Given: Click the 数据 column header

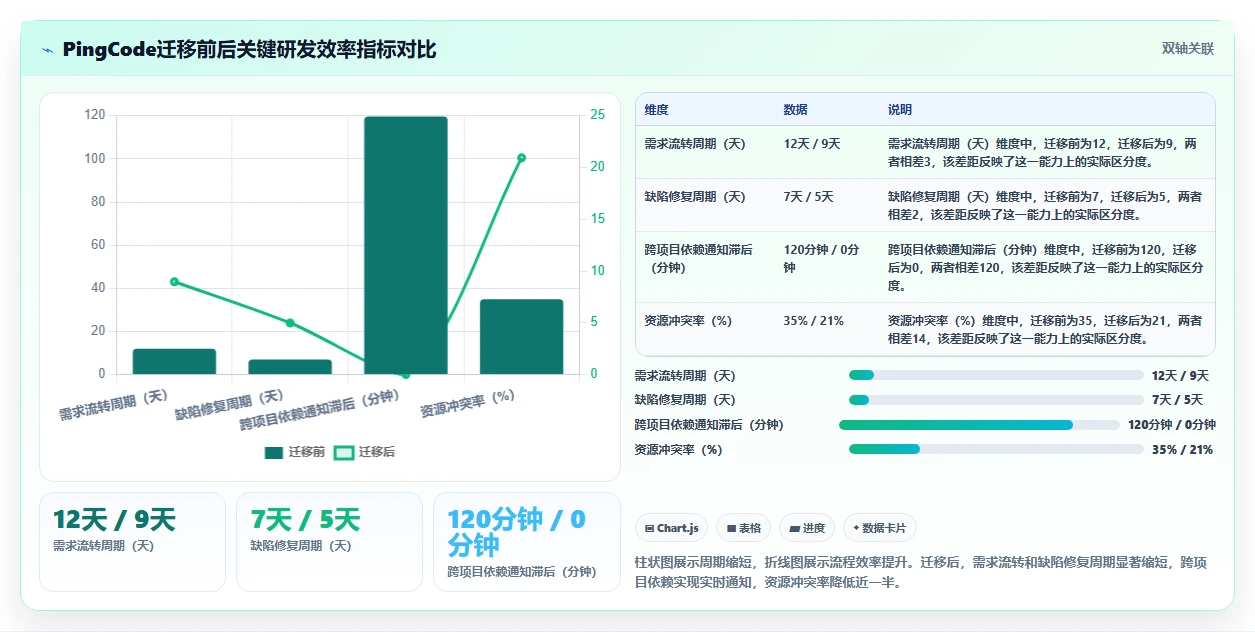Looking at the screenshot, I should 796,109.
